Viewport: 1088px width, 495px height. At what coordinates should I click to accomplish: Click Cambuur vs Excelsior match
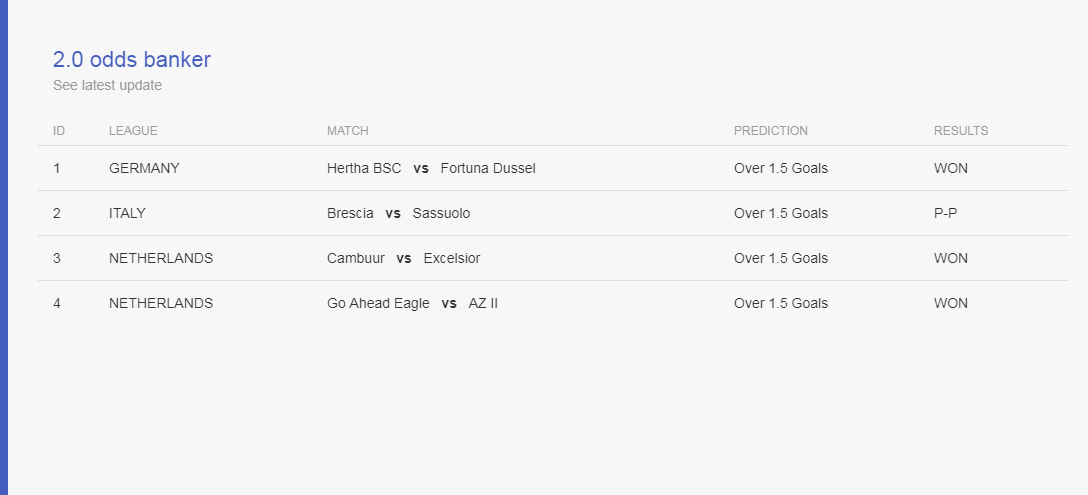click(x=403, y=258)
